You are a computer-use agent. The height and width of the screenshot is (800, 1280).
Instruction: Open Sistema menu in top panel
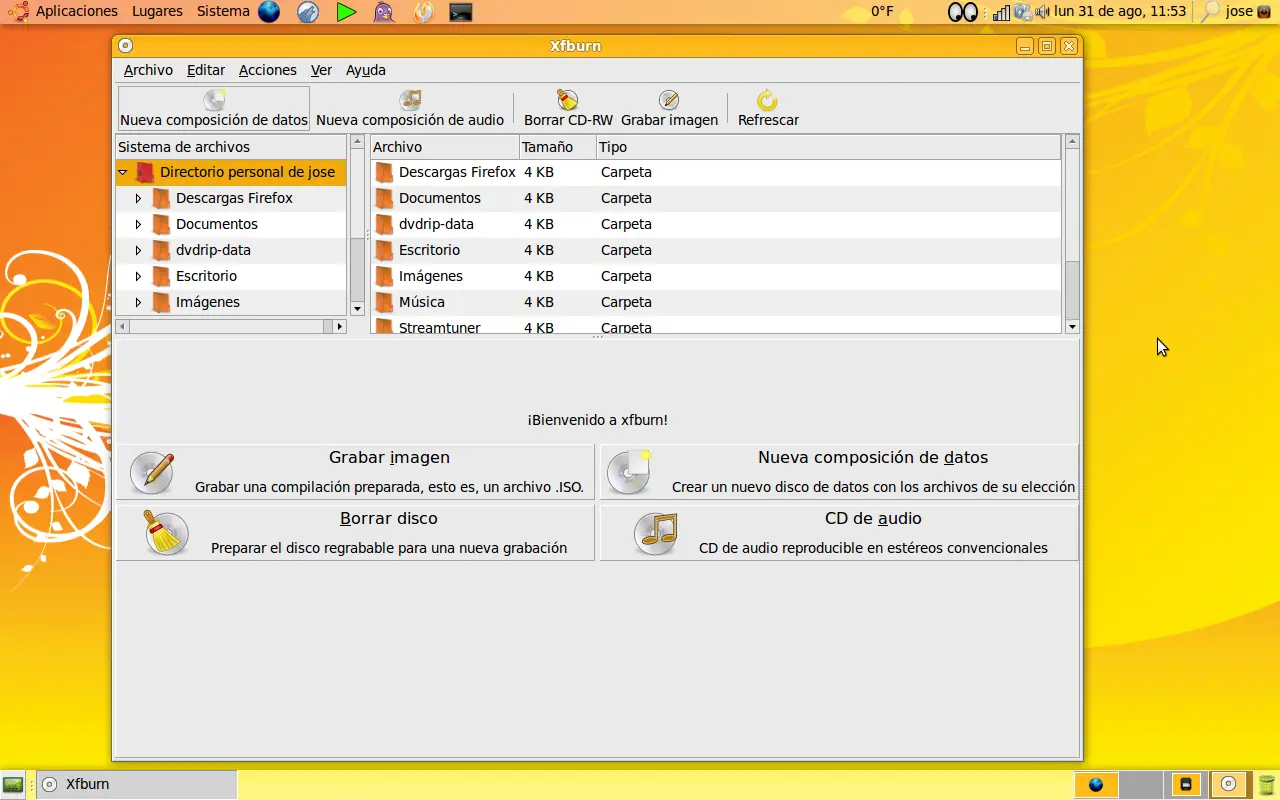[223, 11]
